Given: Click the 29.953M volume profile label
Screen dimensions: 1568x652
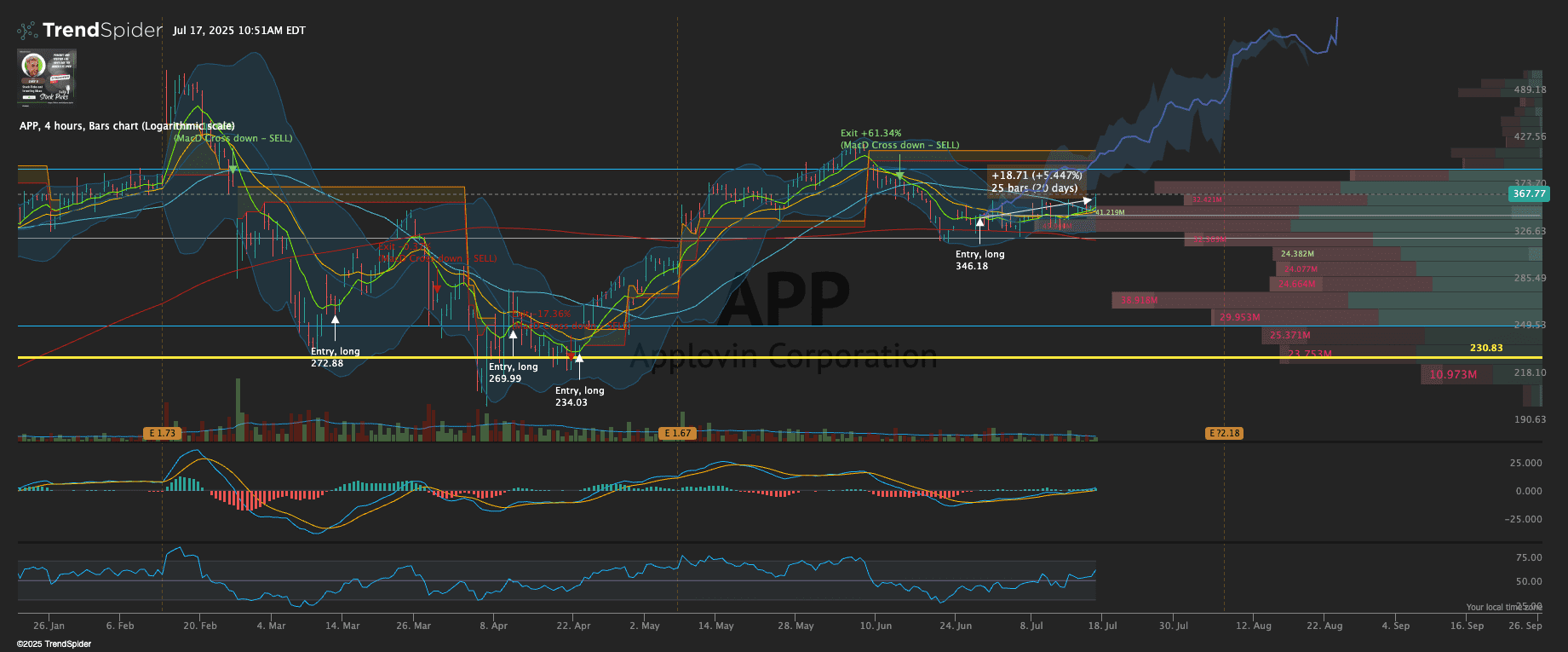Looking at the screenshot, I should pyautogui.click(x=1239, y=317).
